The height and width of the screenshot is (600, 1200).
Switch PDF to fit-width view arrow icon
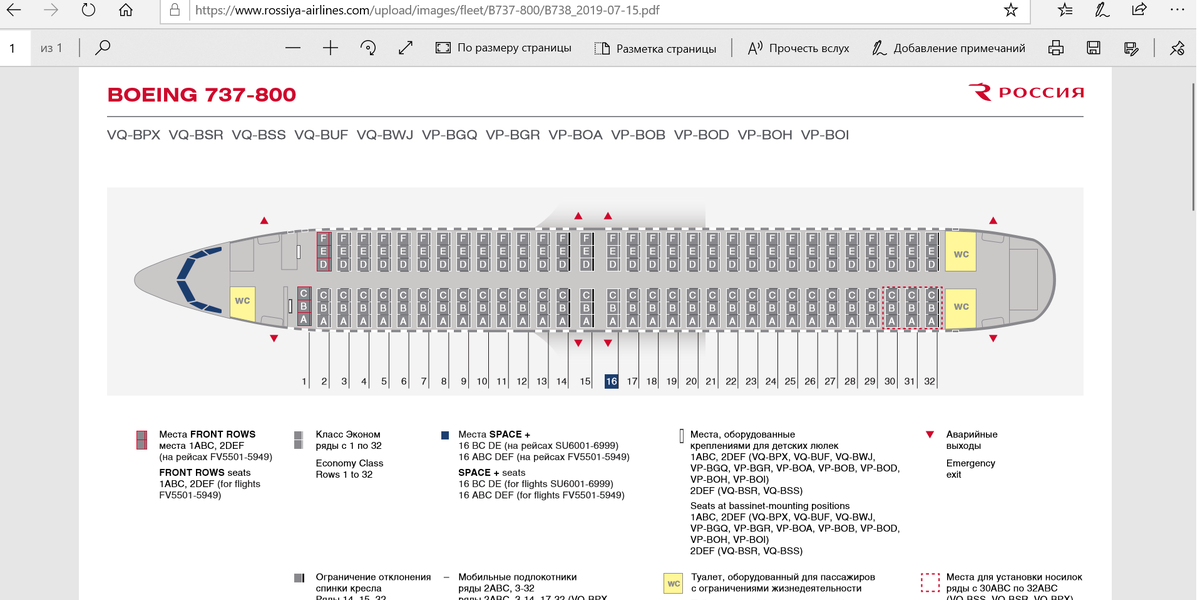[405, 47]
